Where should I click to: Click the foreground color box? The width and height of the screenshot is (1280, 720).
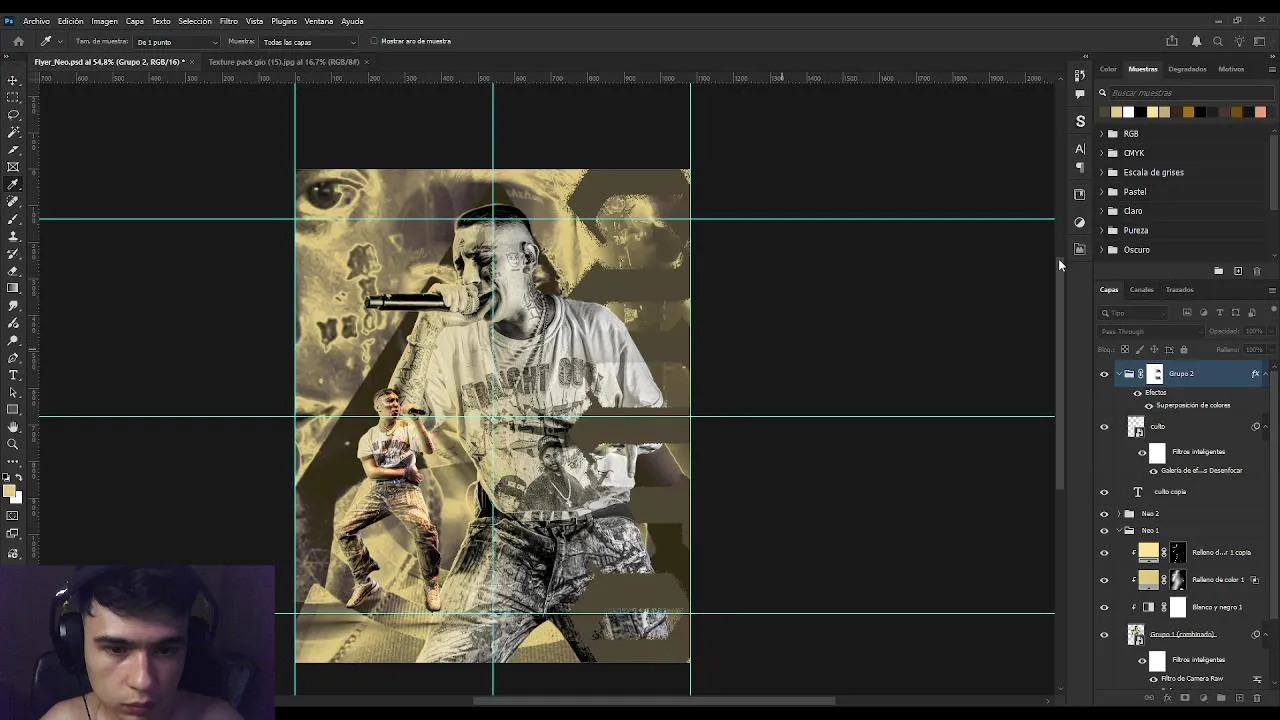(x=10, y=491)
